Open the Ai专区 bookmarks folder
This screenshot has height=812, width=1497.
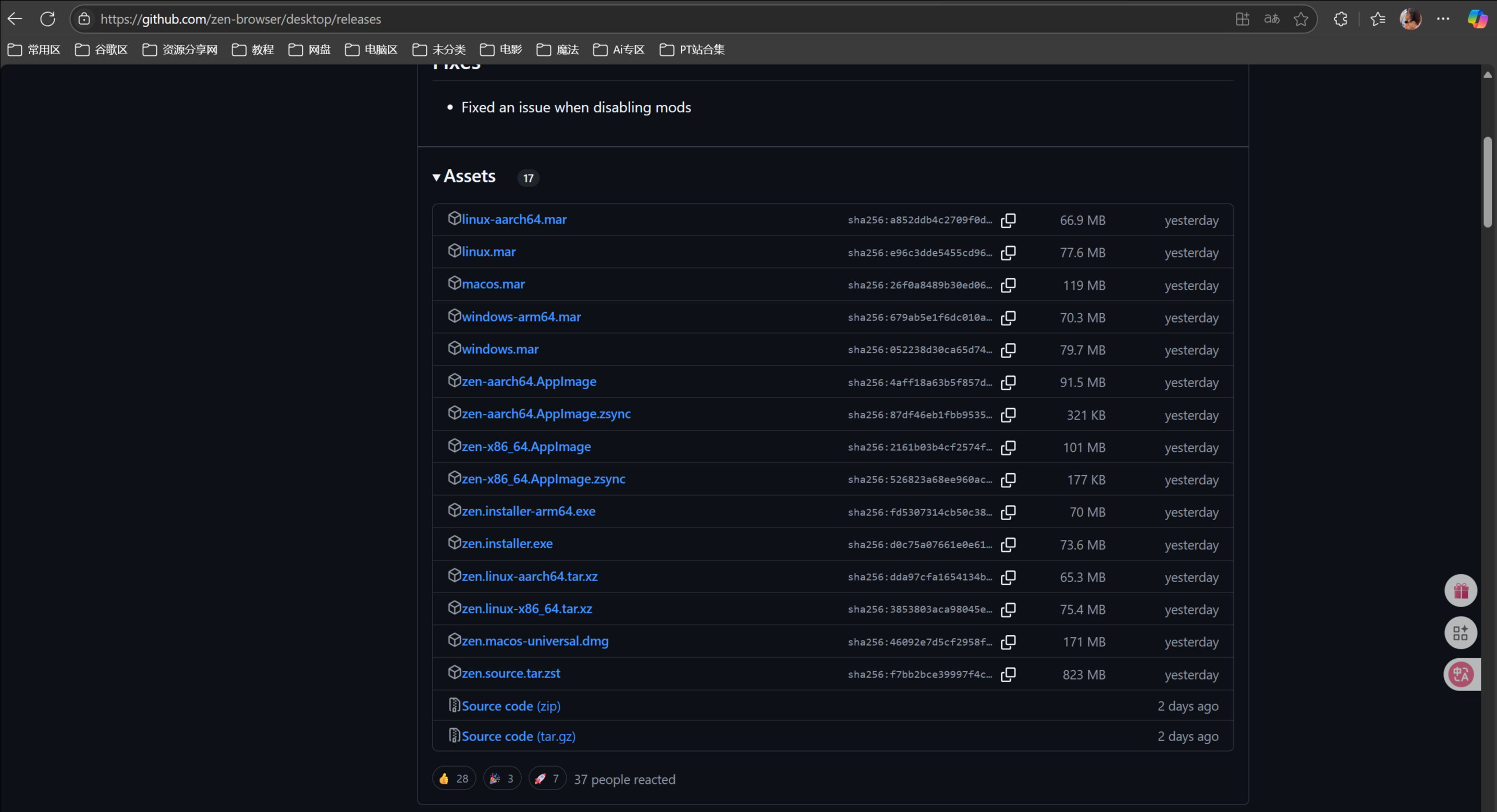click(619, 50)
